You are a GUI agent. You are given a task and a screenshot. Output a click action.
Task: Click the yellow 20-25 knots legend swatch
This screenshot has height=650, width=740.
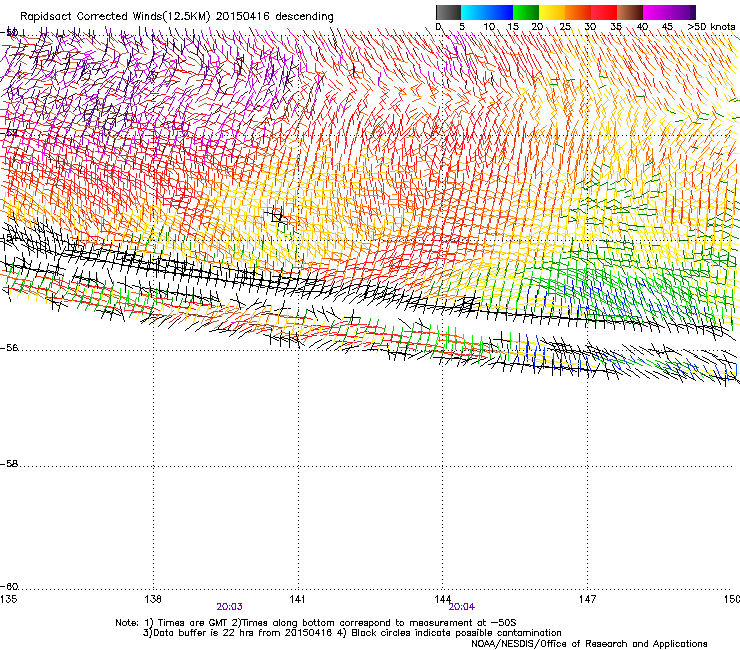pyautogui.click(x=552, y=12)
